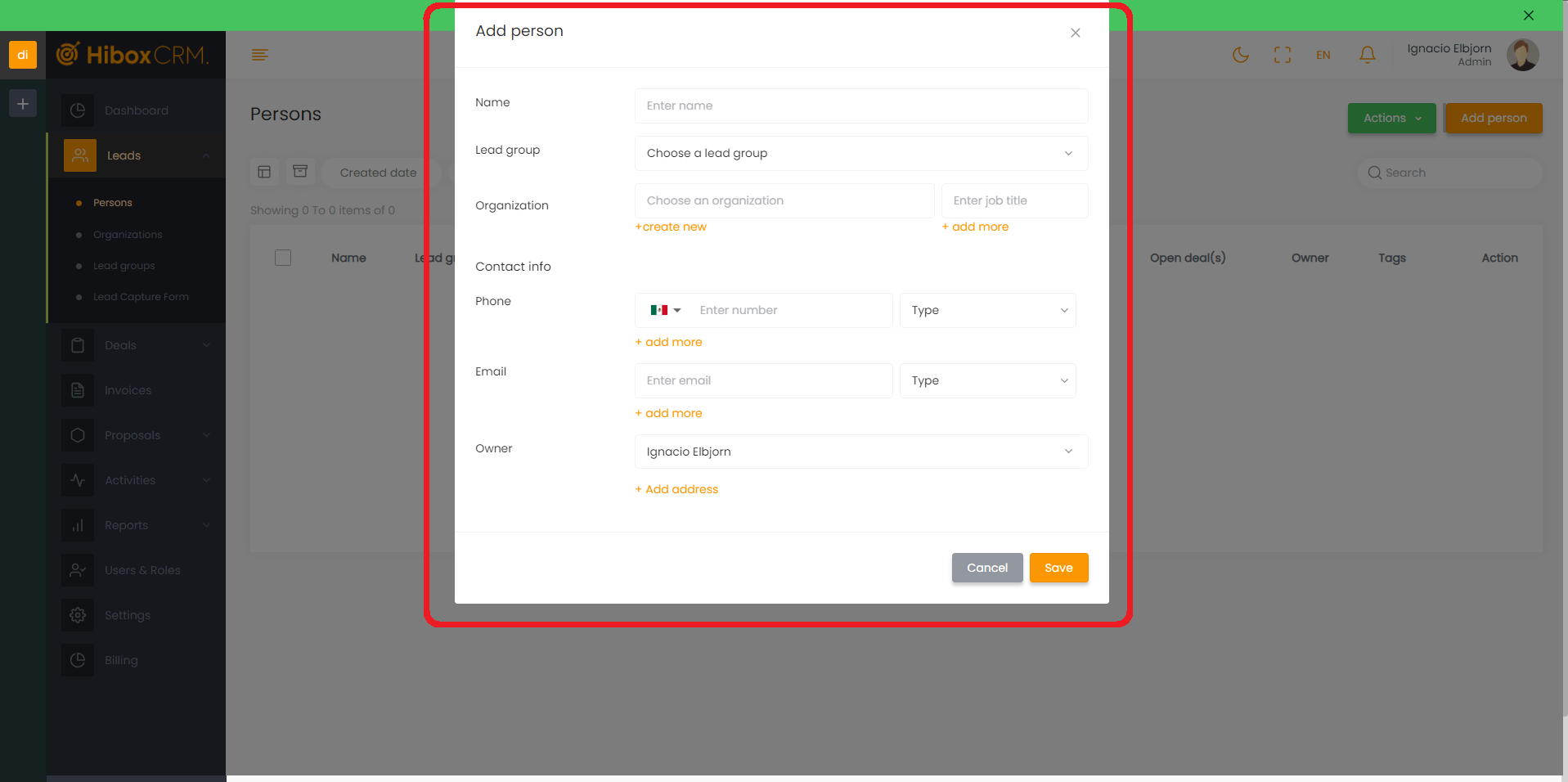Click the fullscreen toggle icon

(x=1282, y=55)
